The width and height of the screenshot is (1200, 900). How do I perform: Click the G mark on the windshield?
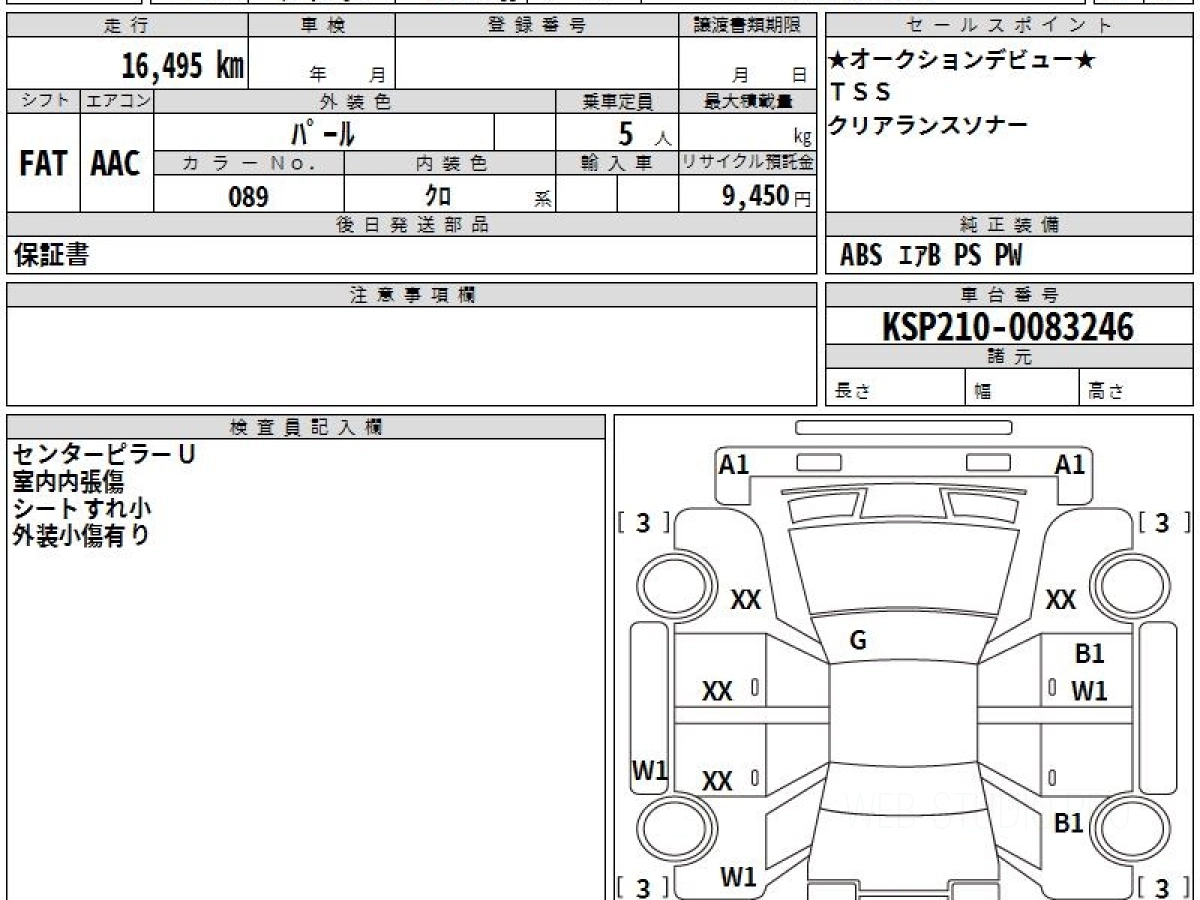[858, 642]
